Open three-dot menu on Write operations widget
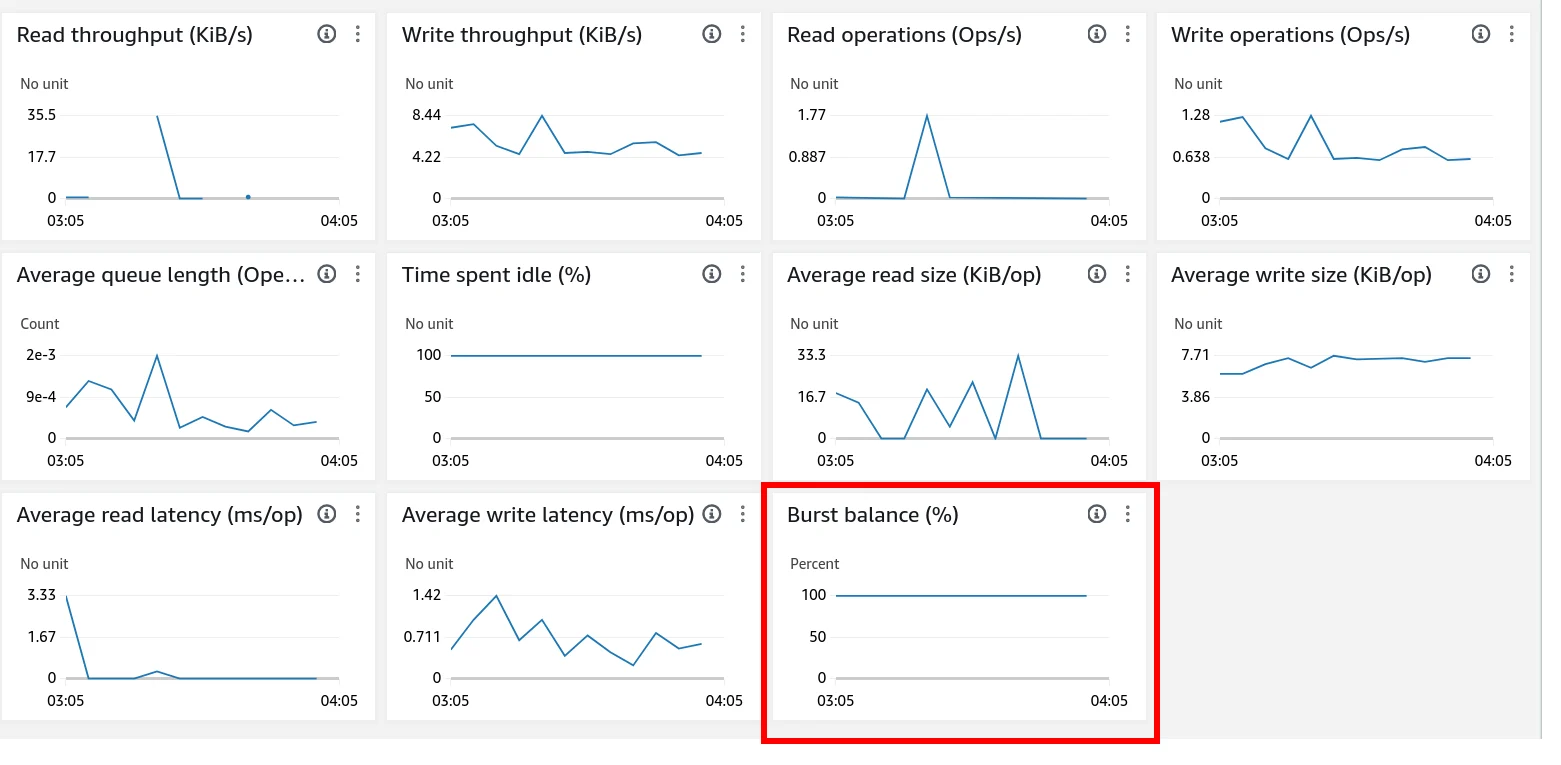Image resolution: width=1561 pixels, height=765 pixels. (x=1512, y=34)
